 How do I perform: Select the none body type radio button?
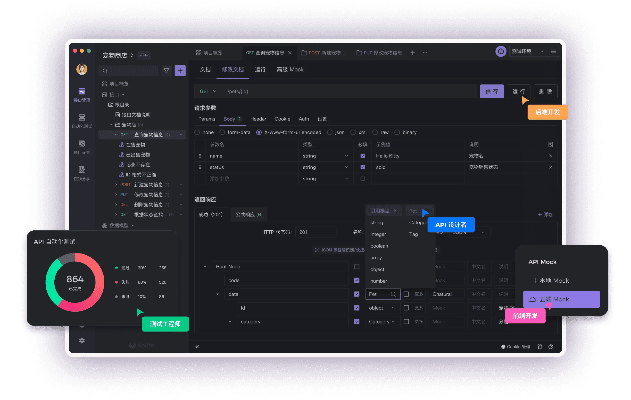pyautogui.click(x=197, y=132)
